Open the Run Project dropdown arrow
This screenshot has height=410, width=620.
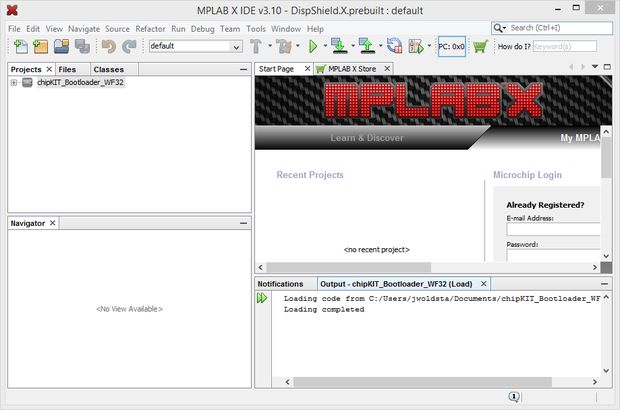(x=325, y=46)
